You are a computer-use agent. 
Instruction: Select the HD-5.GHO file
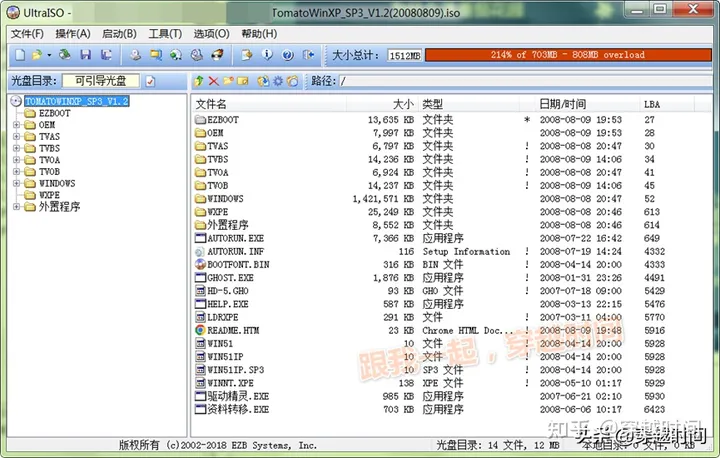pyautogui.click(x=228, y=291)
